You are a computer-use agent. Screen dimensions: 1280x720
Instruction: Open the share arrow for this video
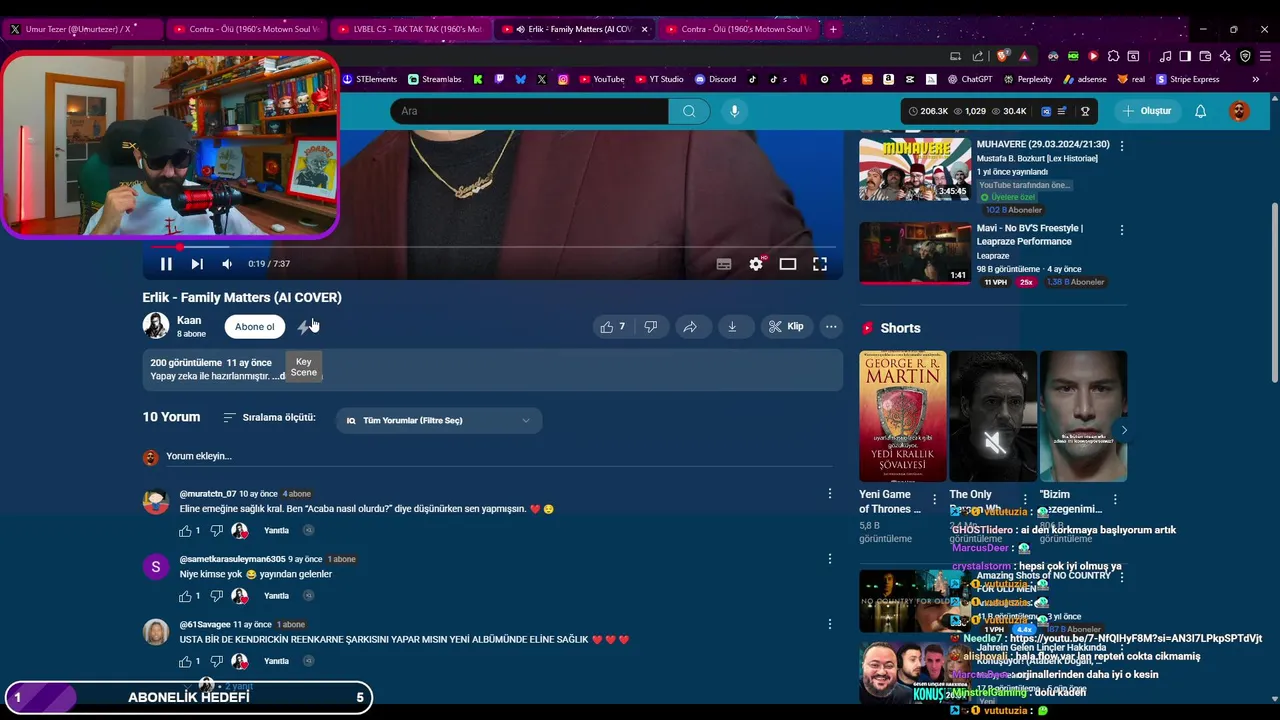coord(690,327)
